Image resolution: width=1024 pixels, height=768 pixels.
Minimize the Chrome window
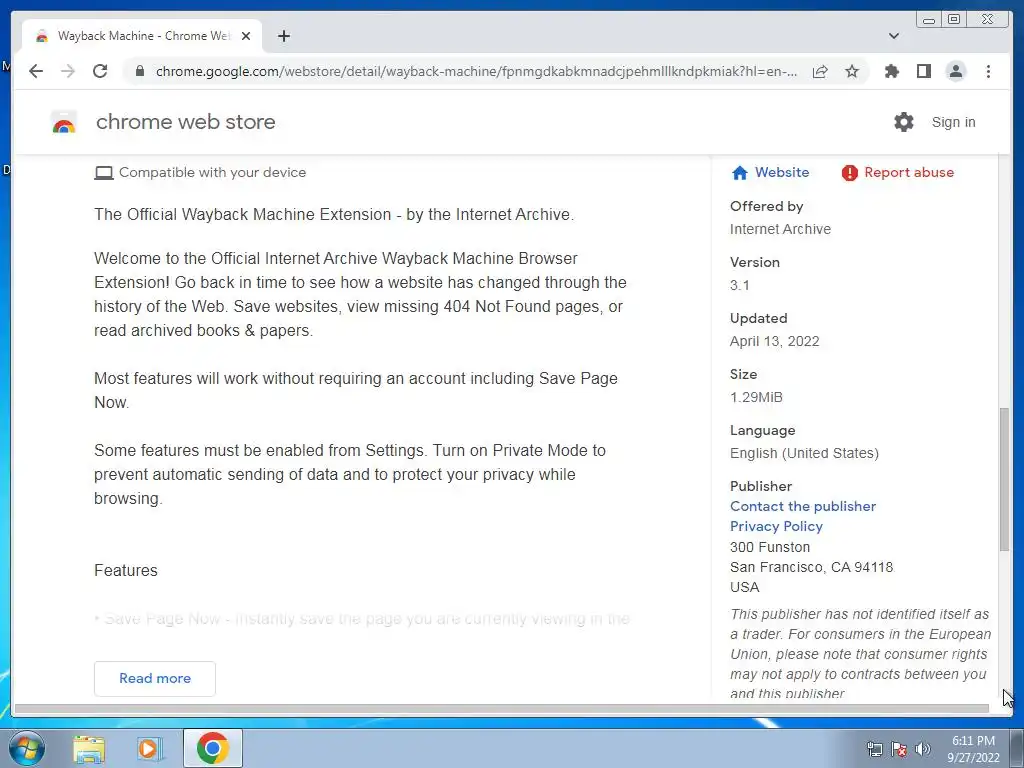[929, 20]
